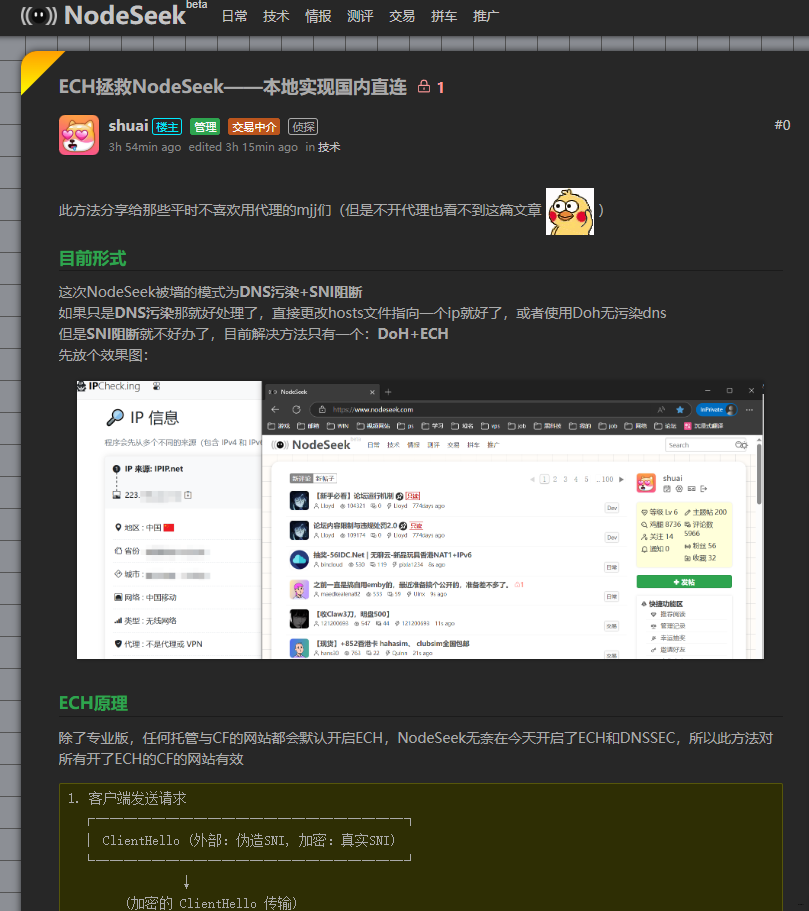Click the blue 楼主 badge

[167, 127]
